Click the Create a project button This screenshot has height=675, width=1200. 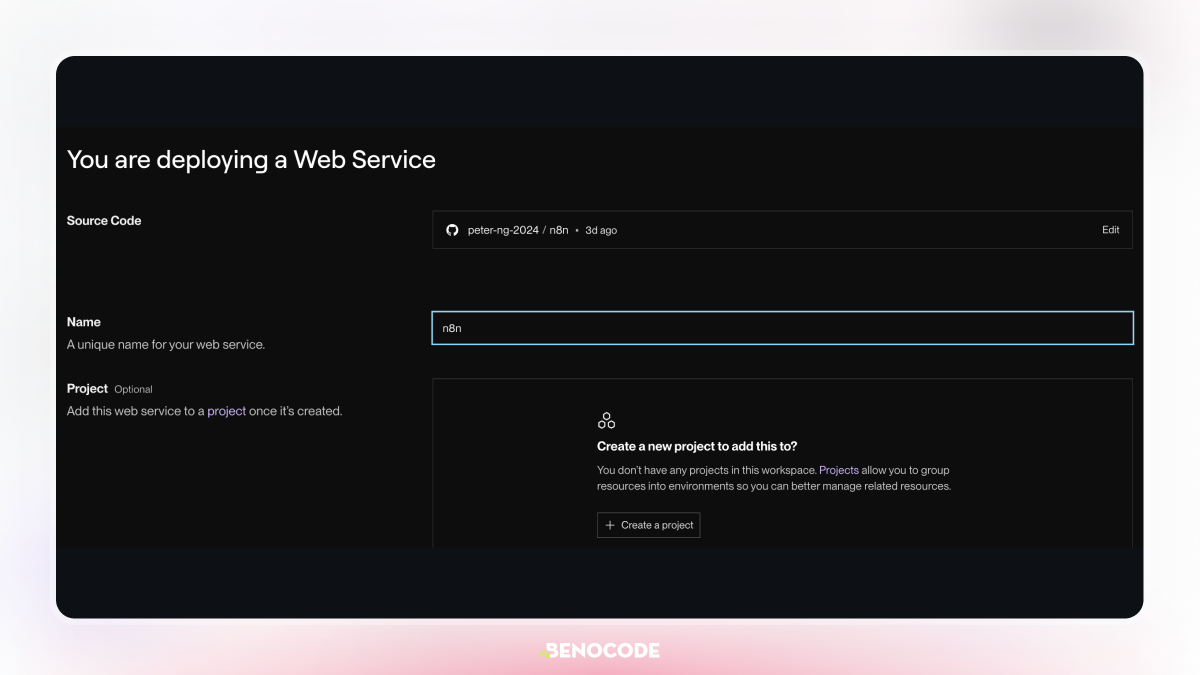coord(649,525)
